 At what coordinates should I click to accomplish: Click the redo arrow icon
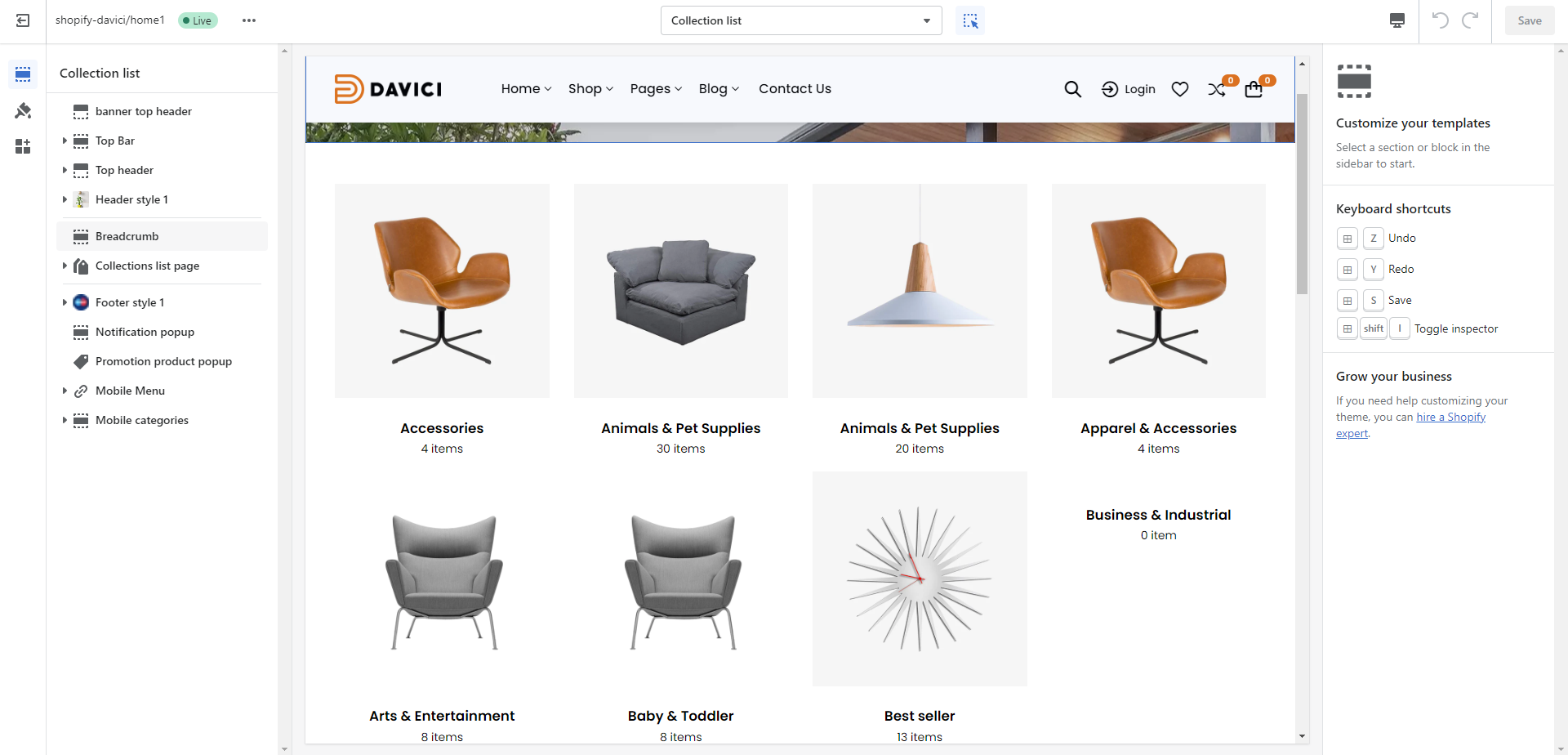pos(1470,20)
